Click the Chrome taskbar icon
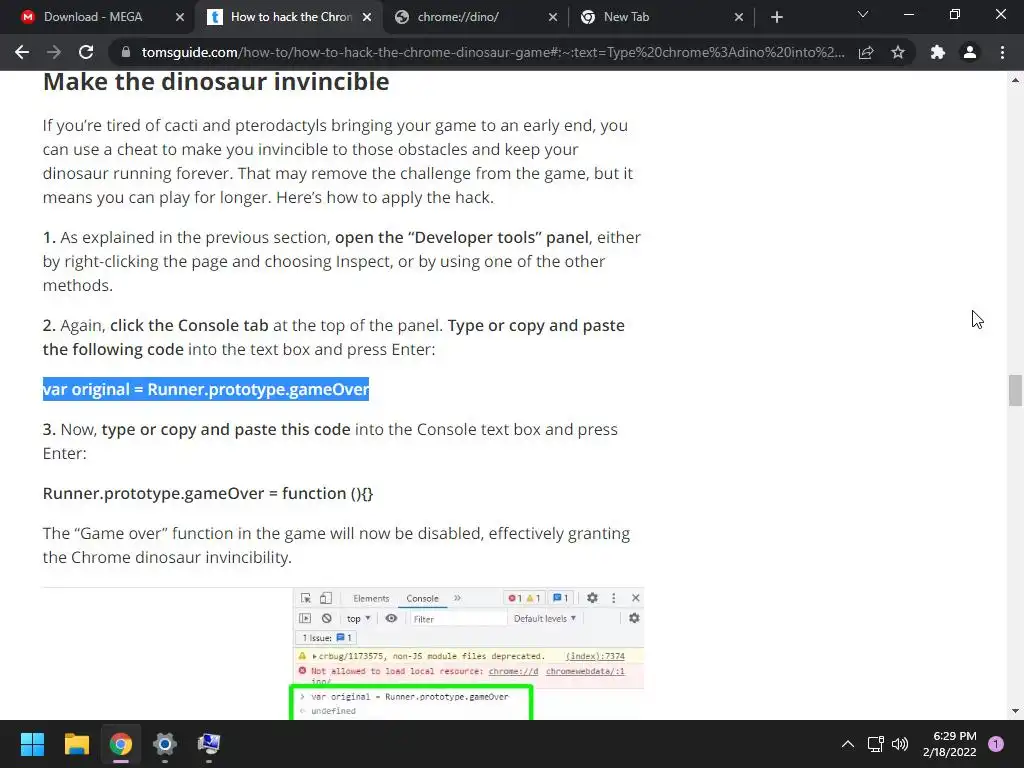1024x768 pixels. click(121, 744)
